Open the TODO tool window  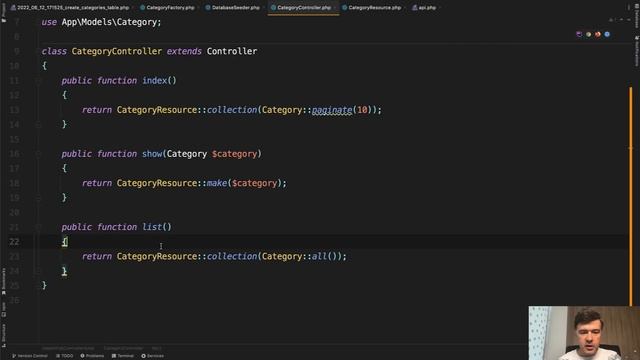pyautogui.click(x=64, y=356)
